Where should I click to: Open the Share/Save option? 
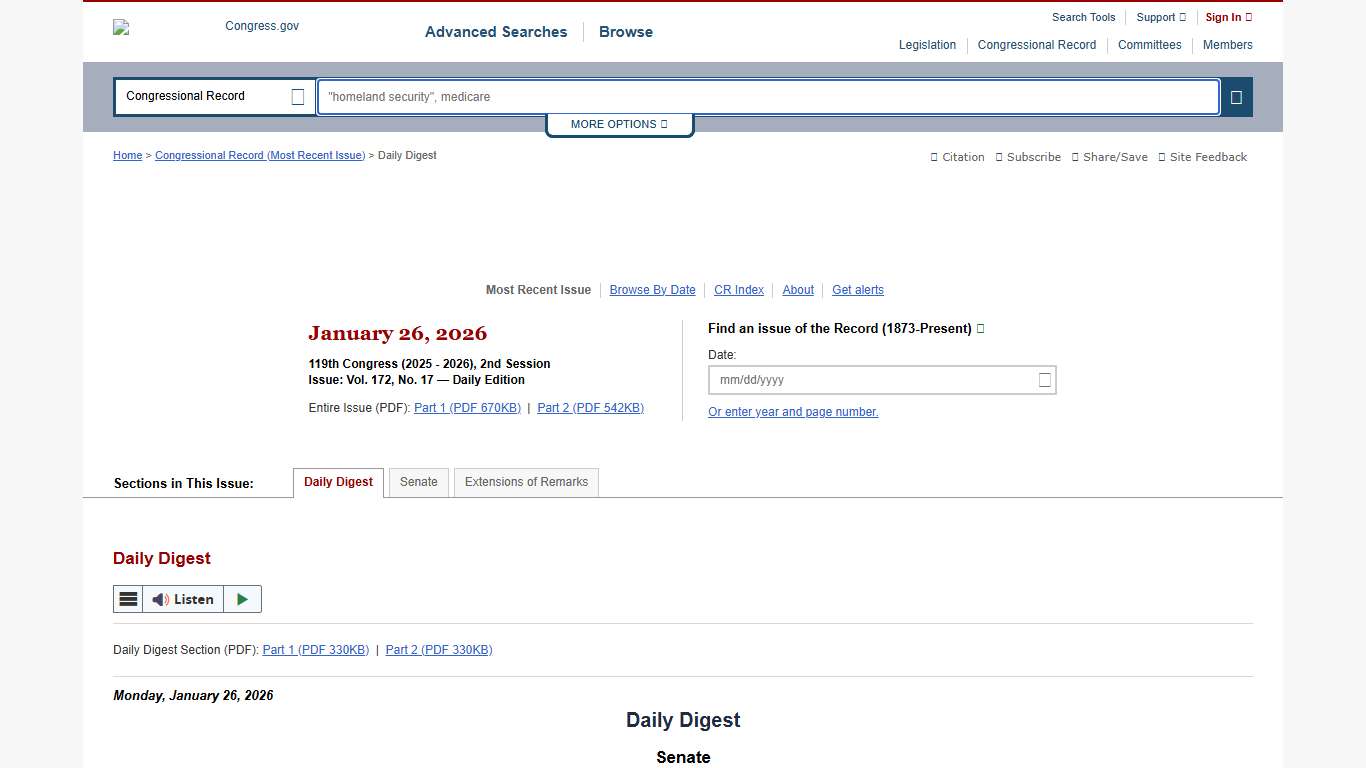tap(1109, 157)
